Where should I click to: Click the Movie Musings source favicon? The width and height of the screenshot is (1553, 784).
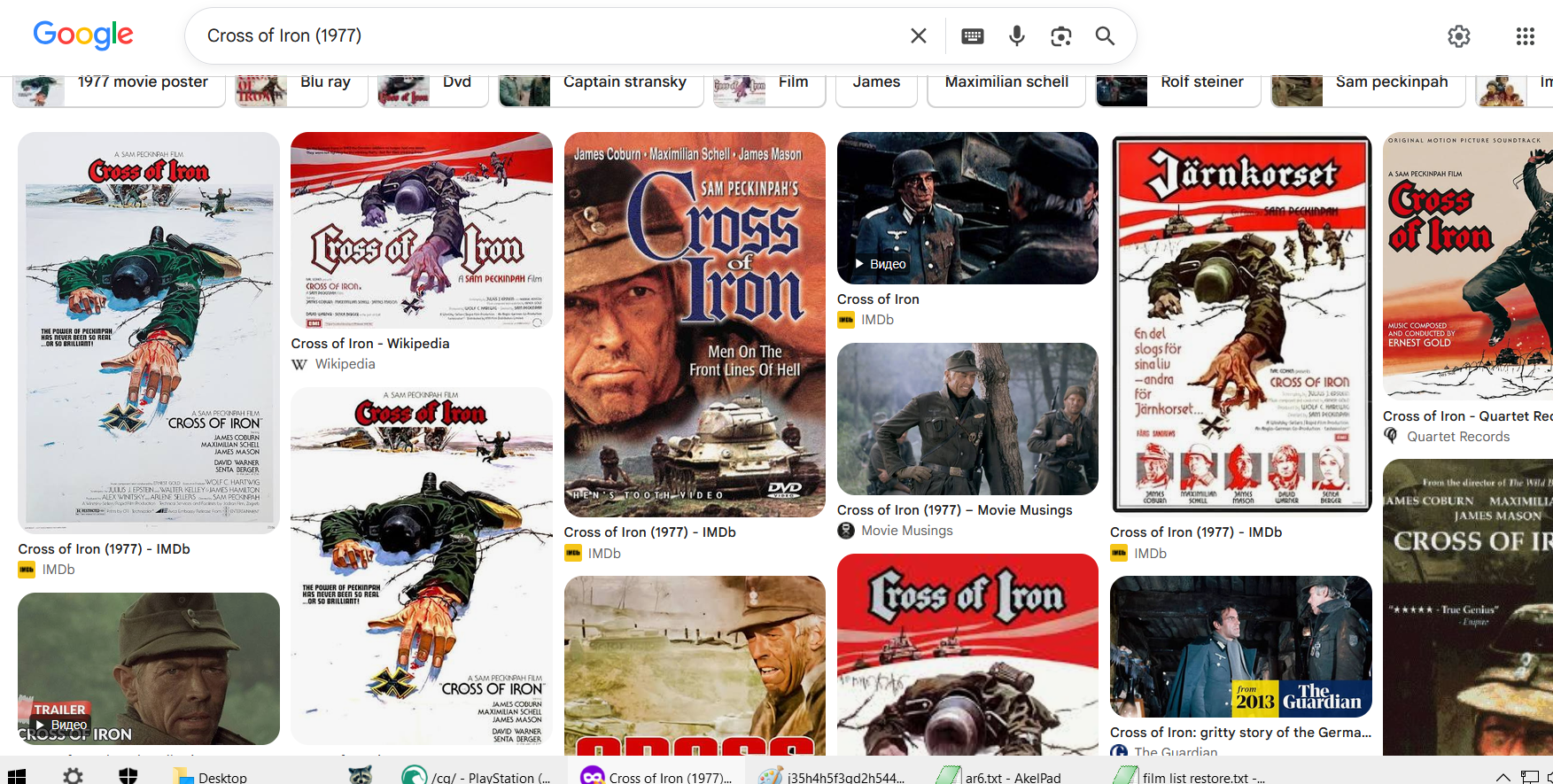point(846,531)
